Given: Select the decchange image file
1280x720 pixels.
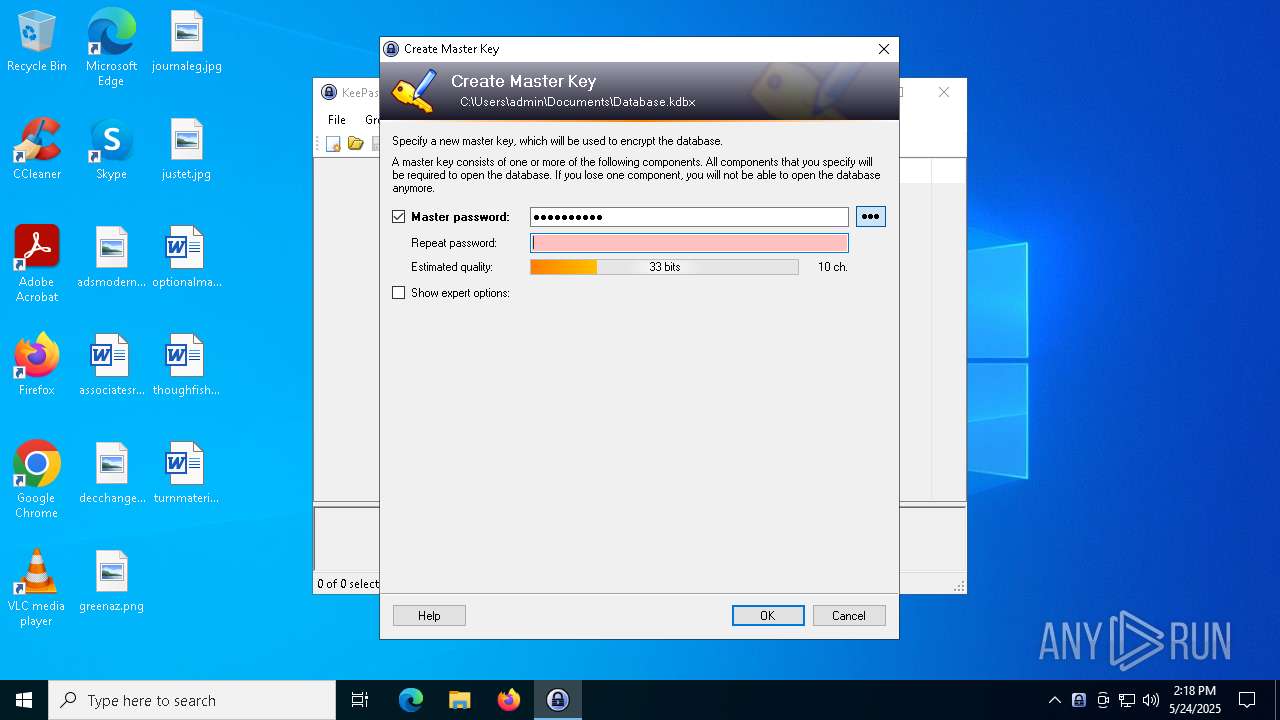Looking at the screenshot, I should [x=111, y=473].
